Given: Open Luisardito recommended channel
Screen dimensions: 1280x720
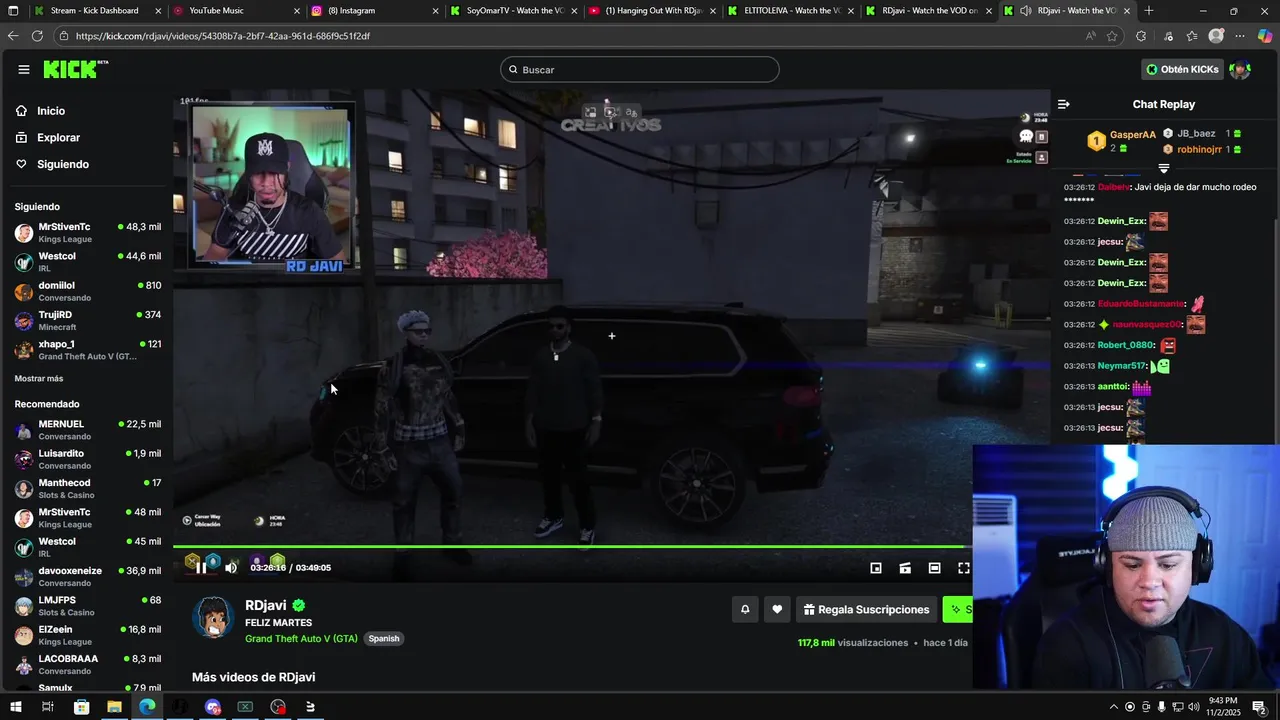Looking at the screenshot, I should [88, 459].
